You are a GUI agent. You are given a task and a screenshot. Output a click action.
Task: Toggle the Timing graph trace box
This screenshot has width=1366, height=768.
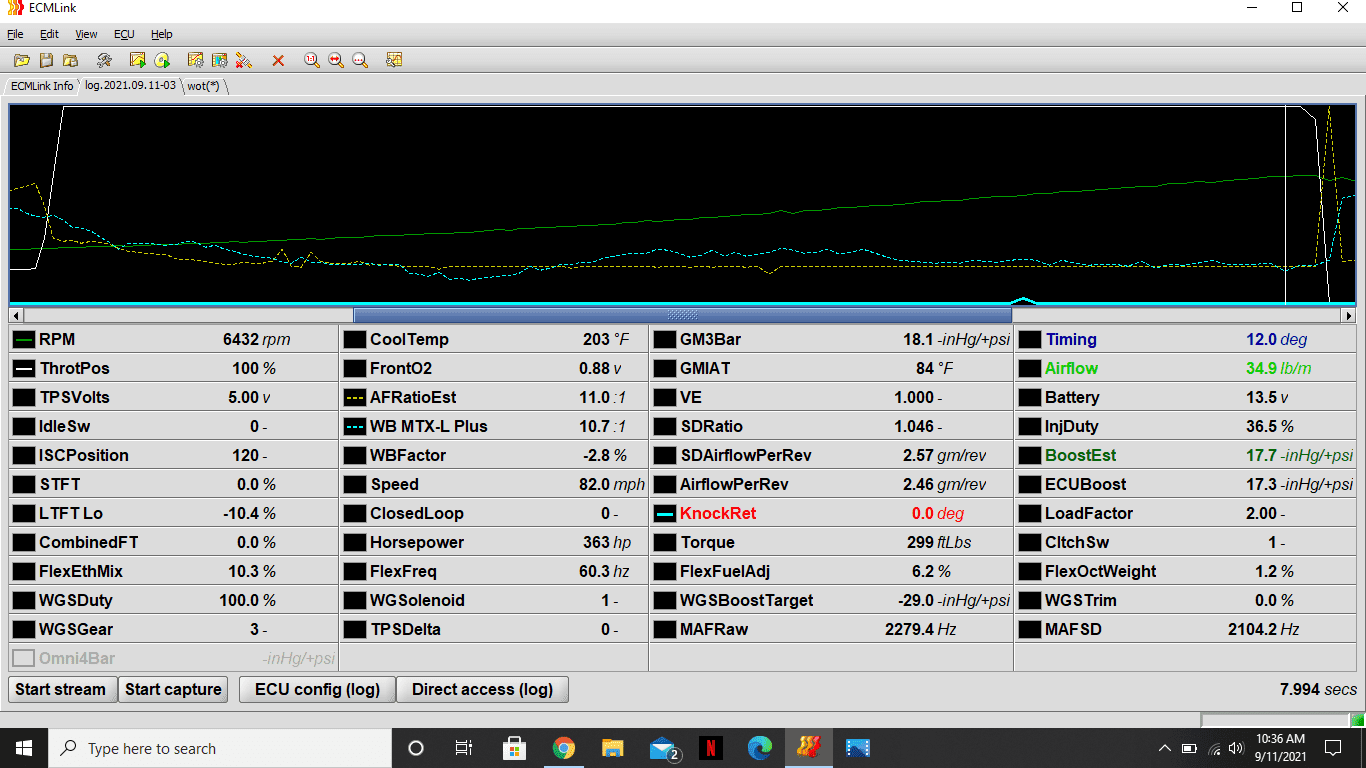tap(1029, 340)
